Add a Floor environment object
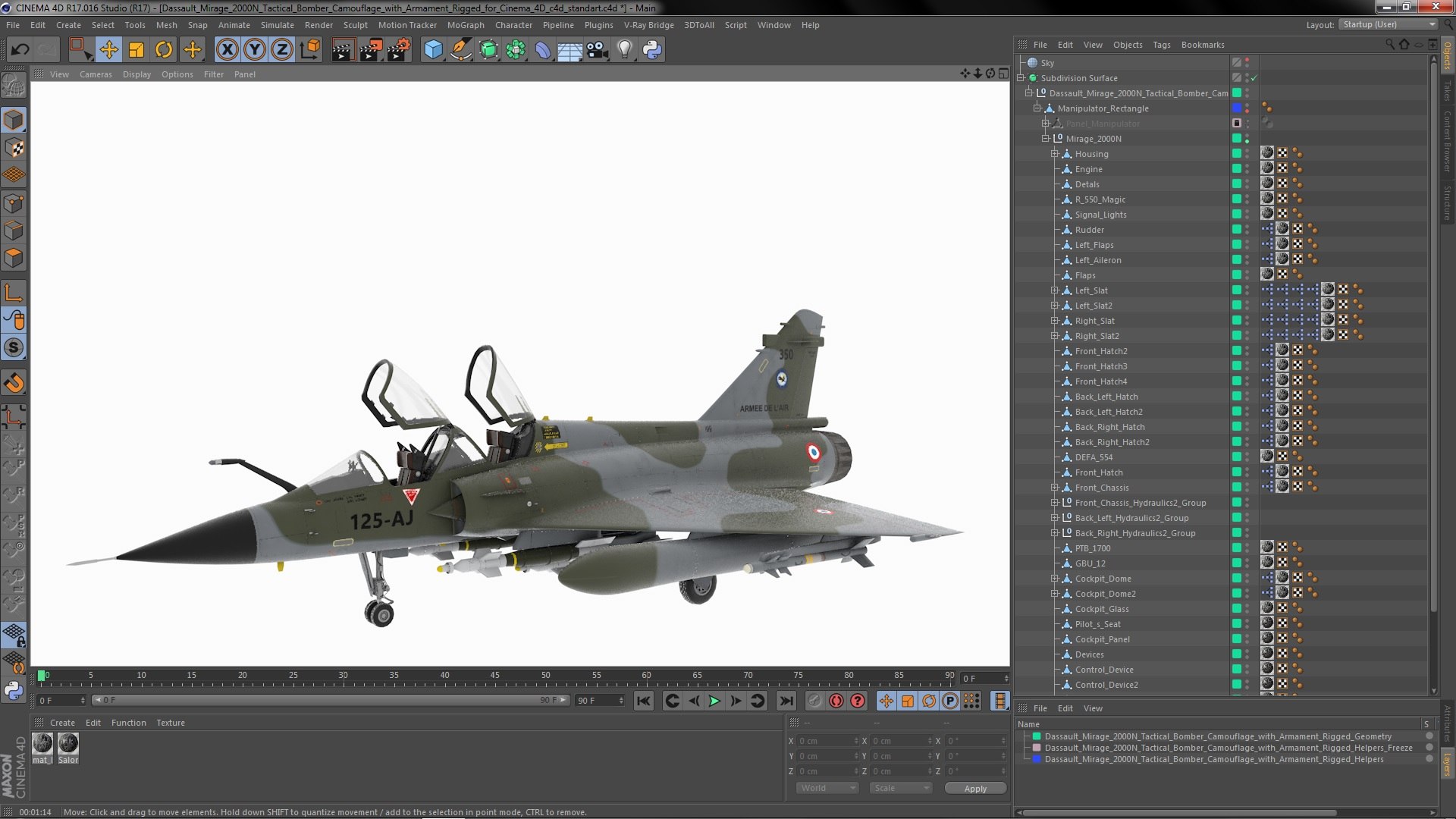Screen dimensions: 1456x819 click(570, 50)
